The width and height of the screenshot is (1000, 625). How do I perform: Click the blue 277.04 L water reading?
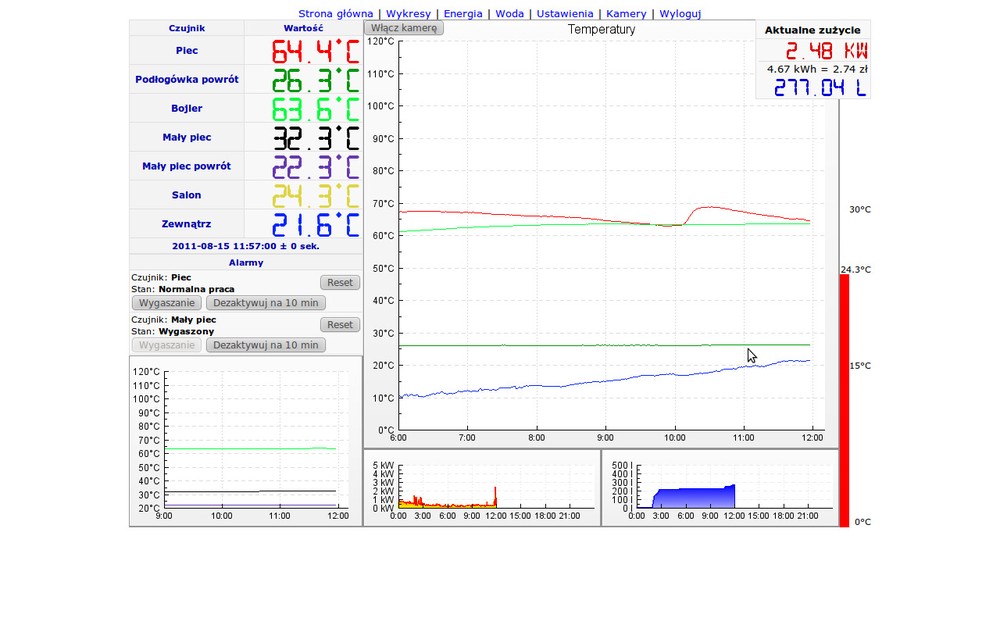(x=820, y=87)
